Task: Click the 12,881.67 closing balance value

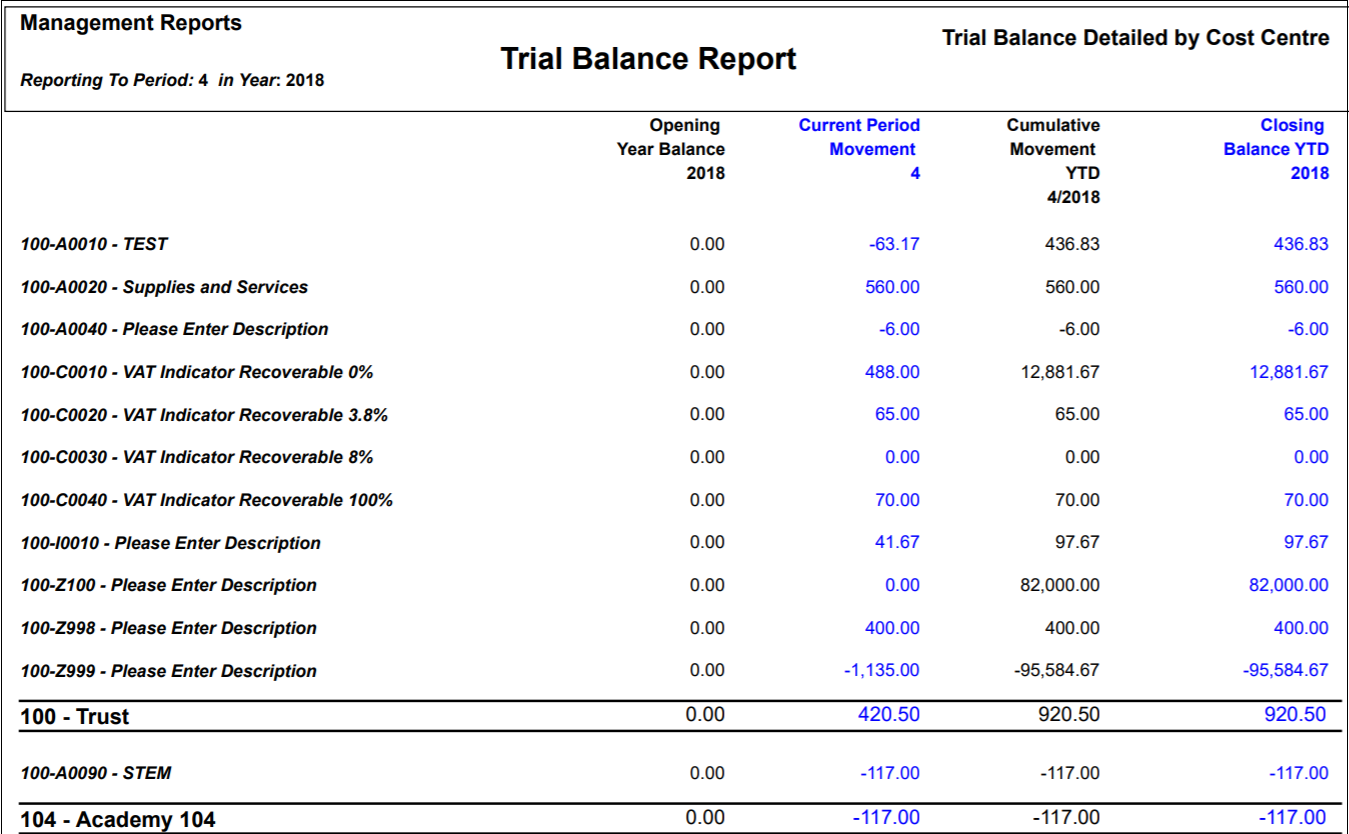Action: [1289, 372]
